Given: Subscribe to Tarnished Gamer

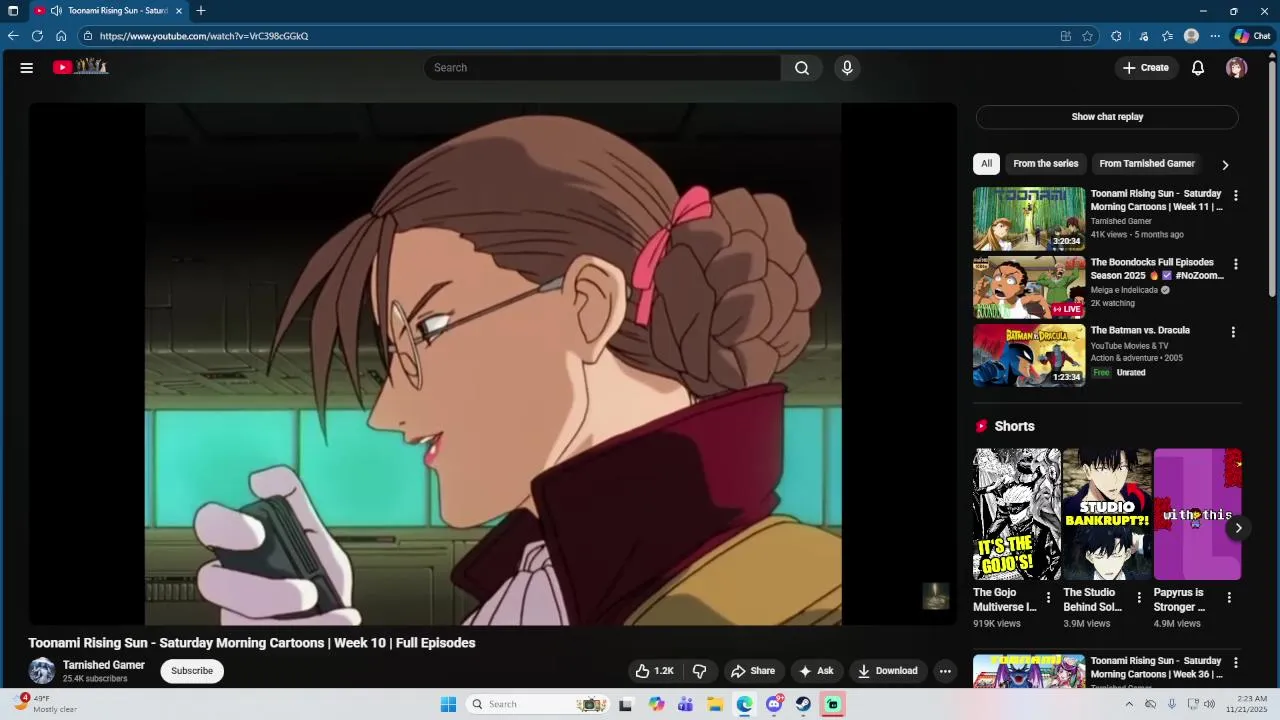Looking at the screenshot, I should tap(192, 671).
